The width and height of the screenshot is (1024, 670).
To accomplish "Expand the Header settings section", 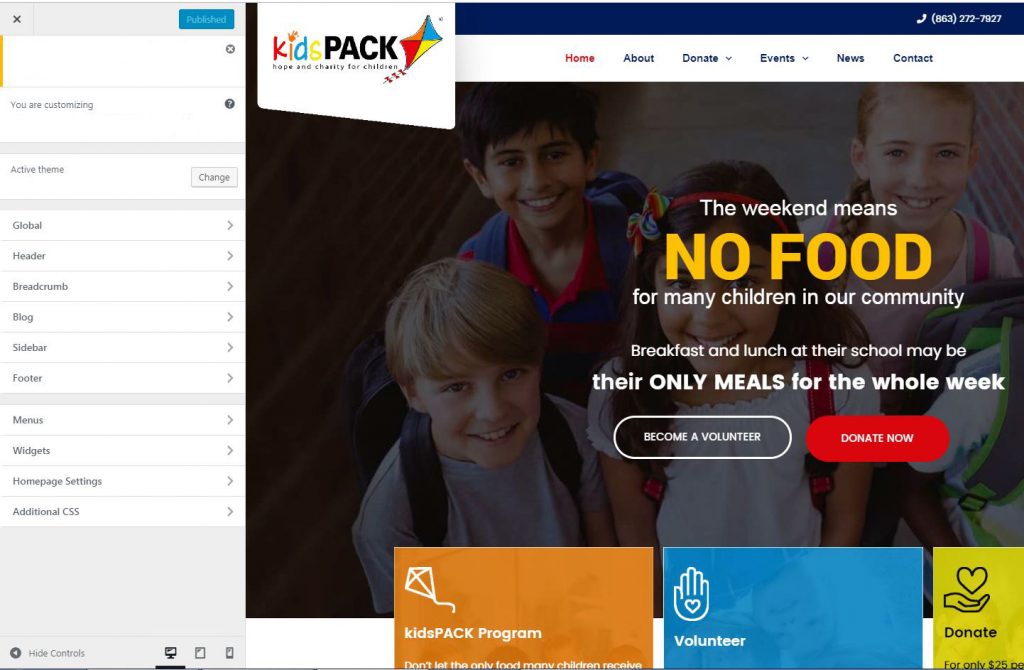I will pyautogui.click(x=123, y=256).
